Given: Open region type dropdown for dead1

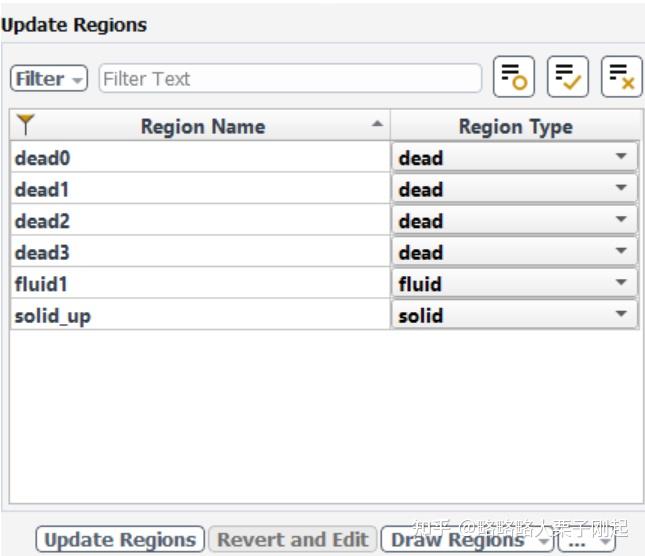Looking at the screenshot, I should pyautogui.click(x=515, y=189).
